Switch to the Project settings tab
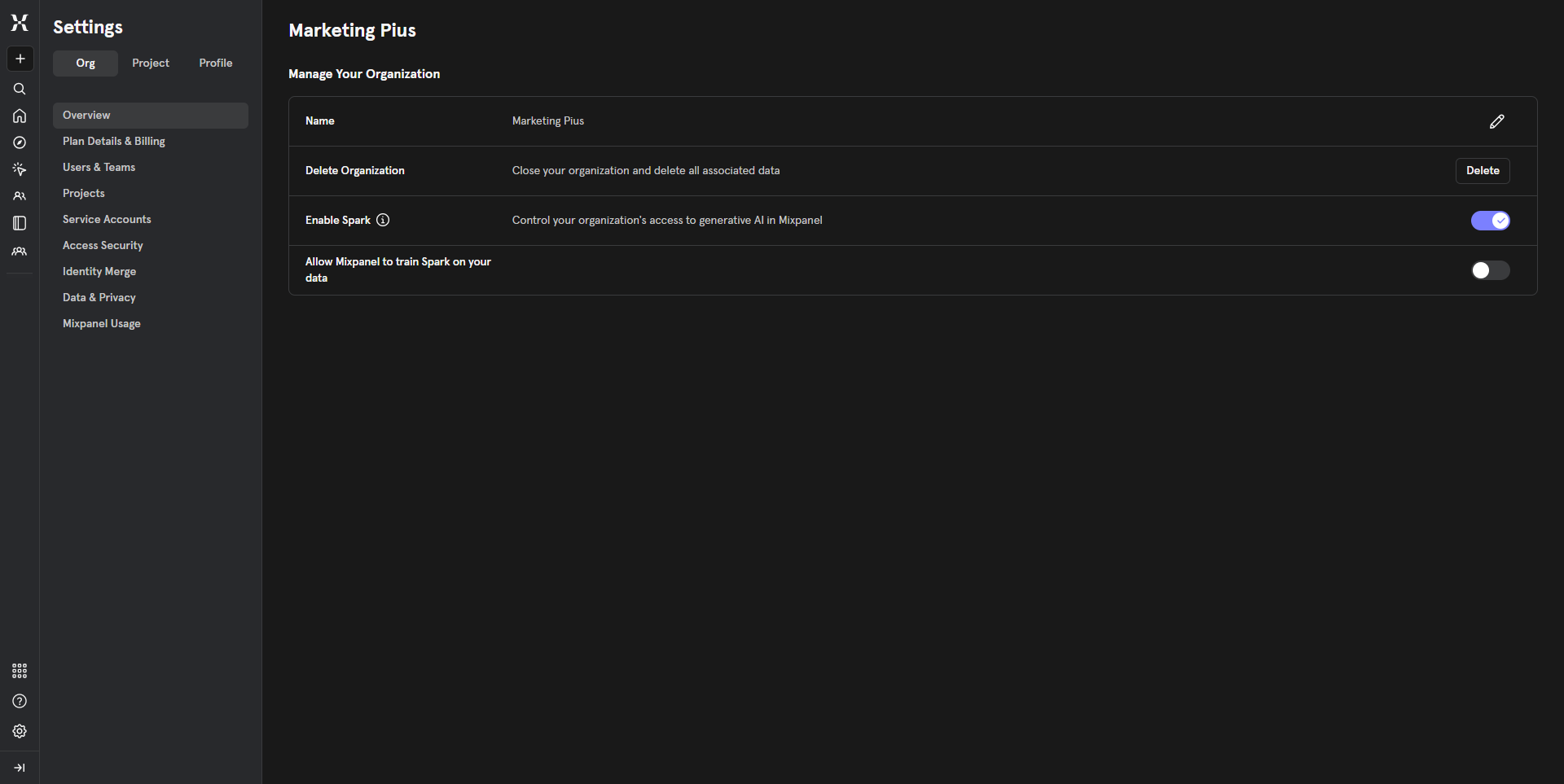 coord(151,63)
